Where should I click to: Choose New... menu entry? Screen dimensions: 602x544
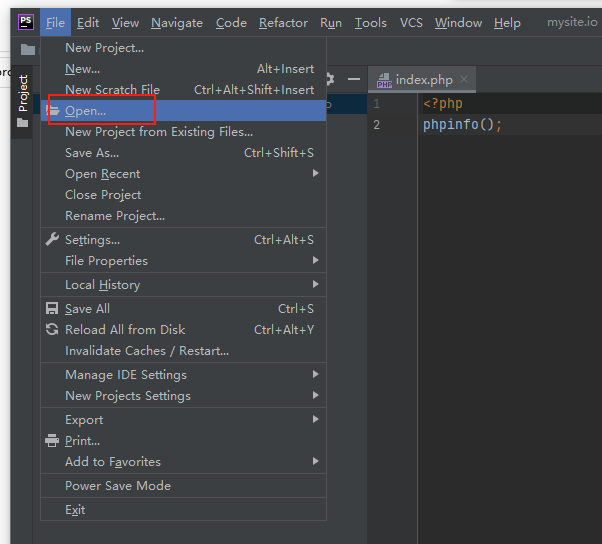click(184, 69)
